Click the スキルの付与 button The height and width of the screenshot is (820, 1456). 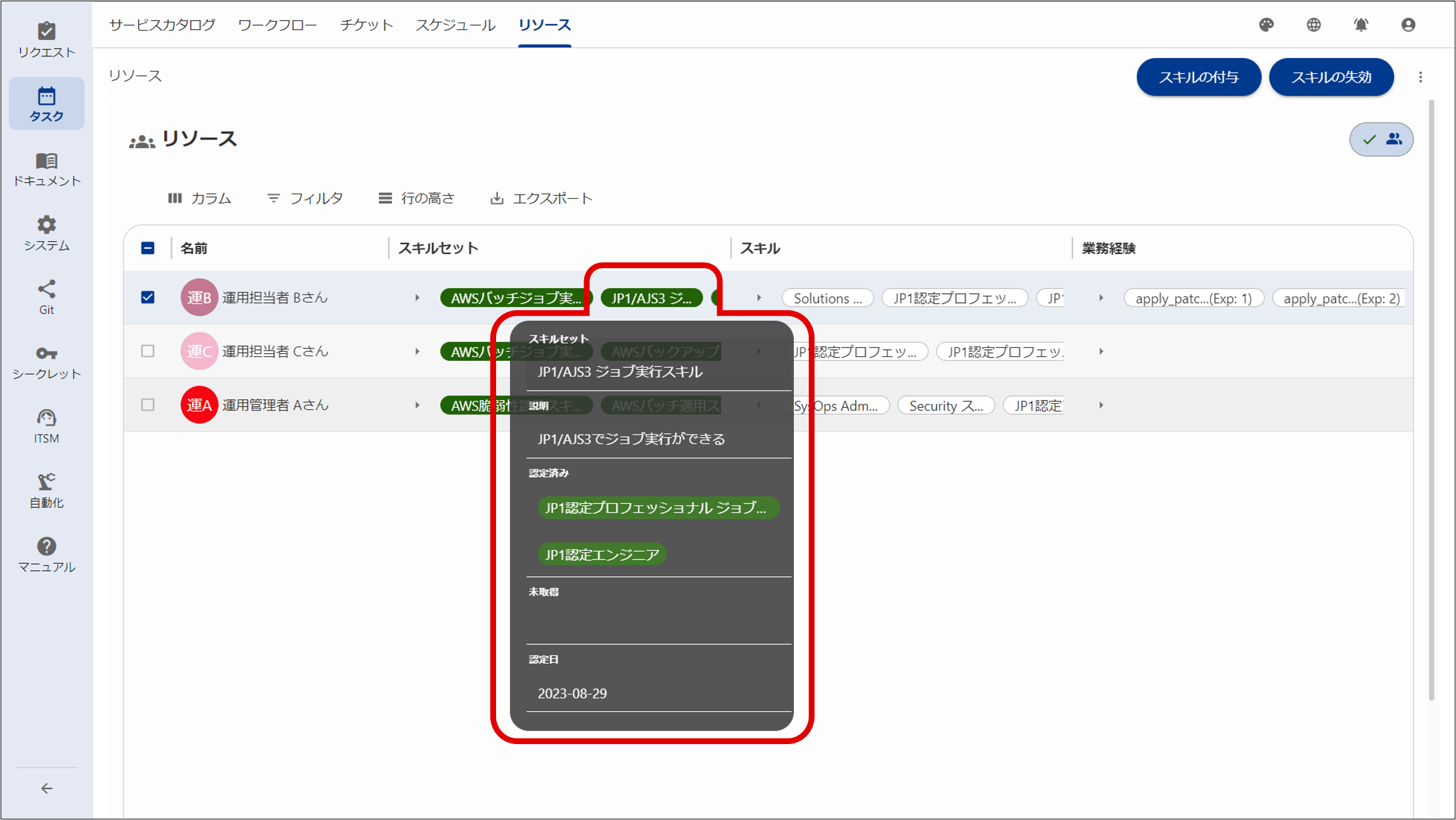(x=1198, y=77)
